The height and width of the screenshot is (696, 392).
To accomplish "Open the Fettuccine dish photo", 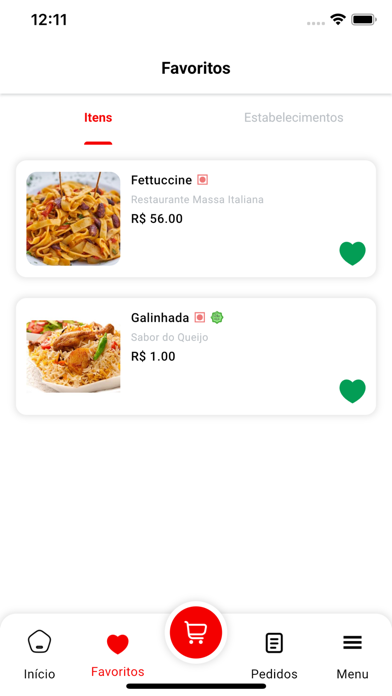I will point(73,219).
